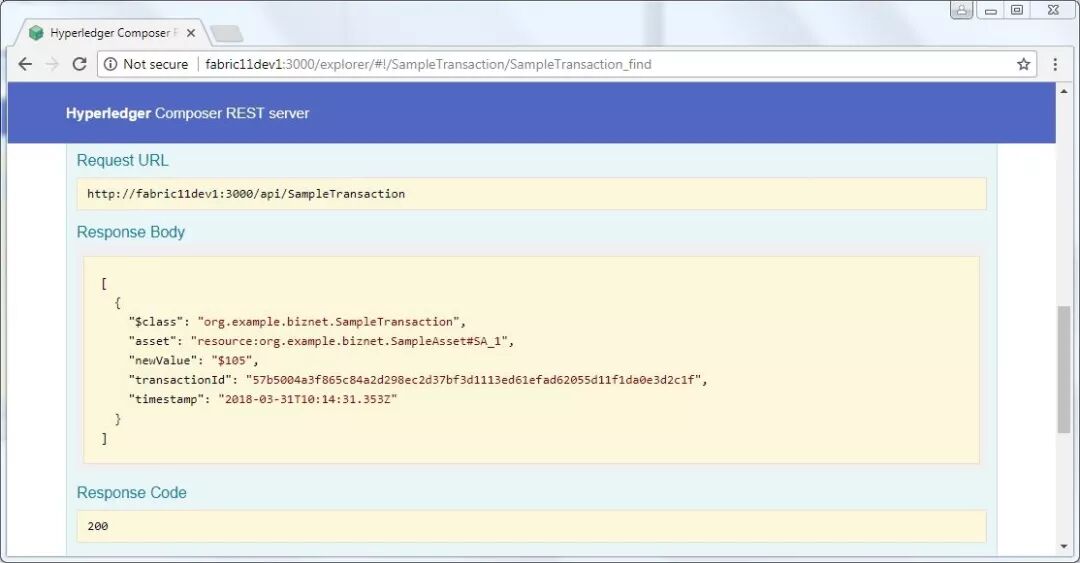This screenshot has width=1080, height=563.
Task: Click the browser forward arrow
Action: [x=52, y=64]
